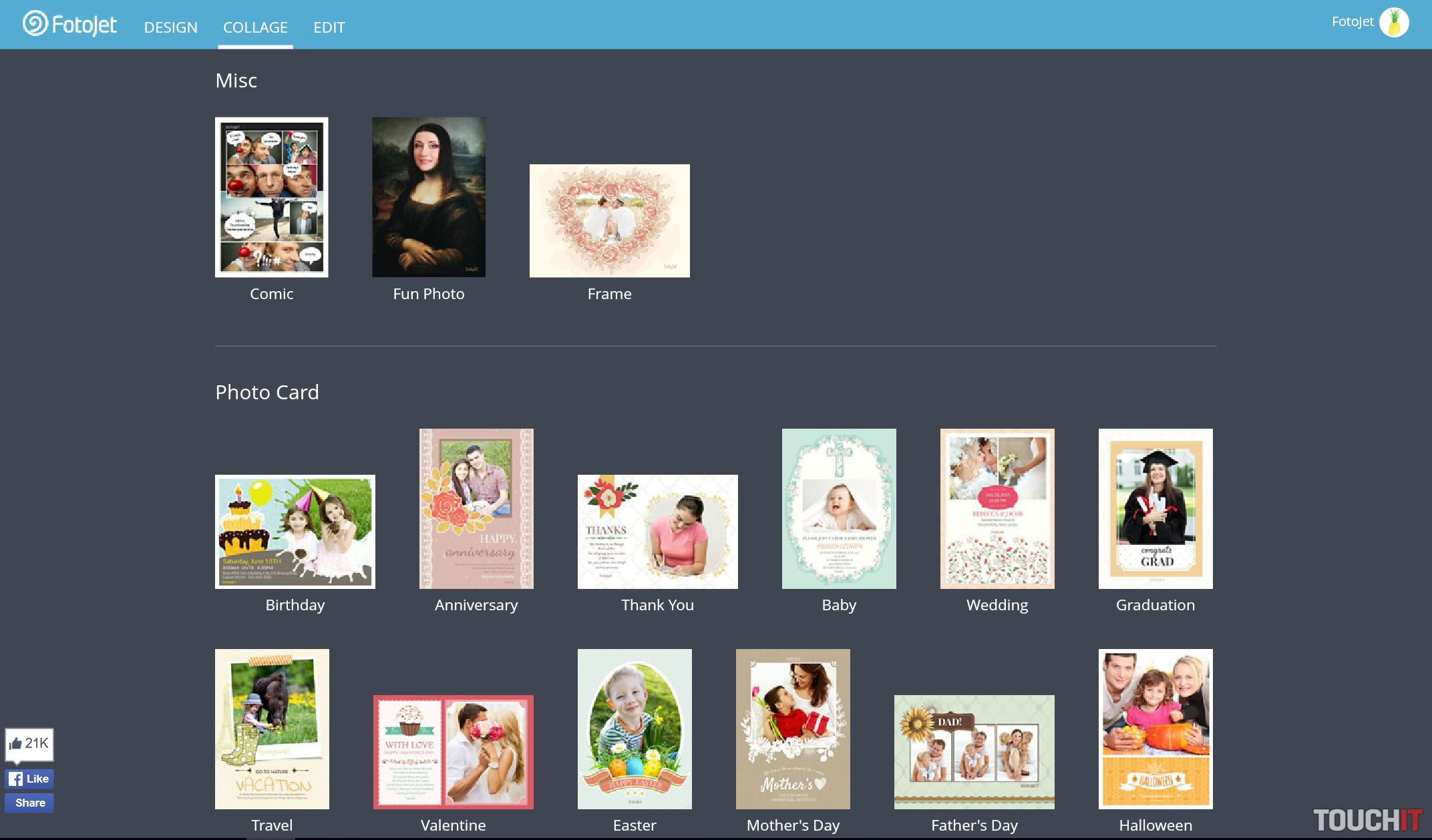Image resolution: width=1432 pixels, height=840 pixels.
Task: Open the Thank You card template
Action: point(657,532)
